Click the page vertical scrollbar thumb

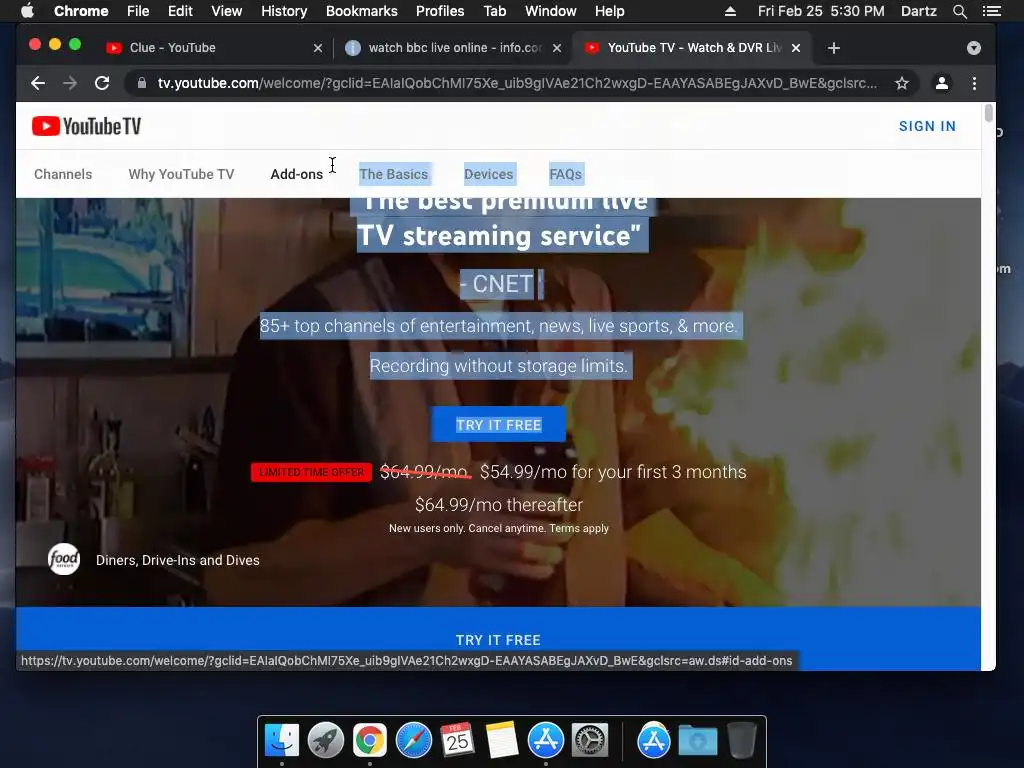[x=989, y=113]
